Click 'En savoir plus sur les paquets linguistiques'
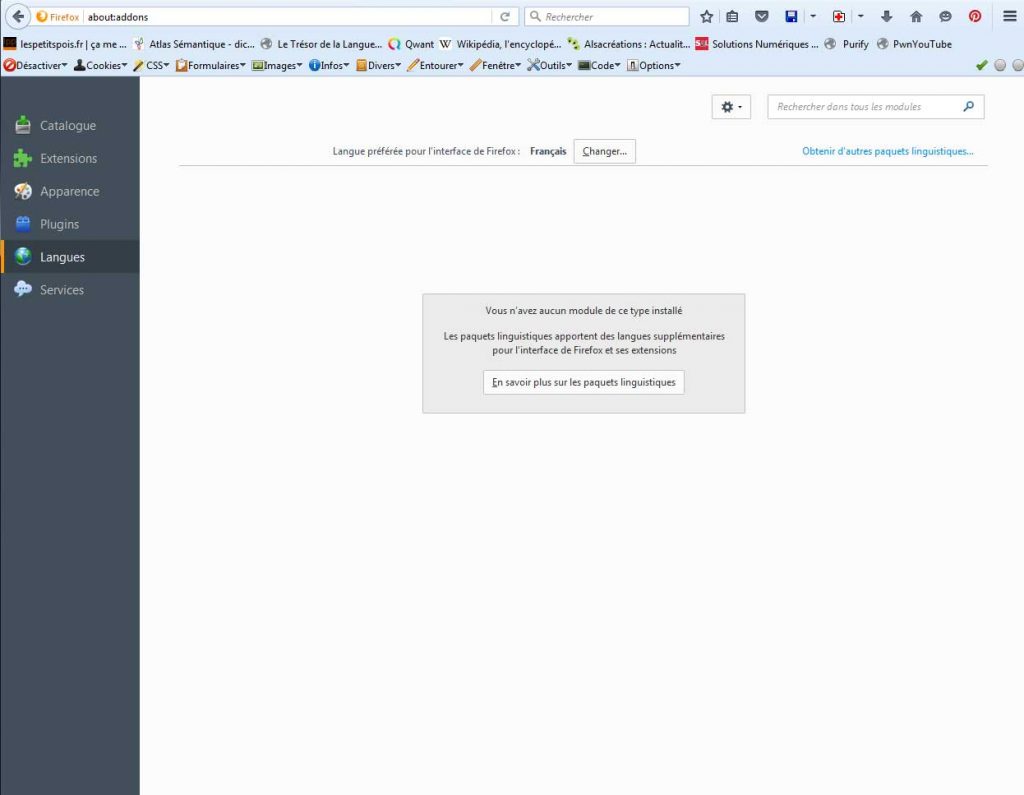 pyautogui.click(x=583, y=382)
